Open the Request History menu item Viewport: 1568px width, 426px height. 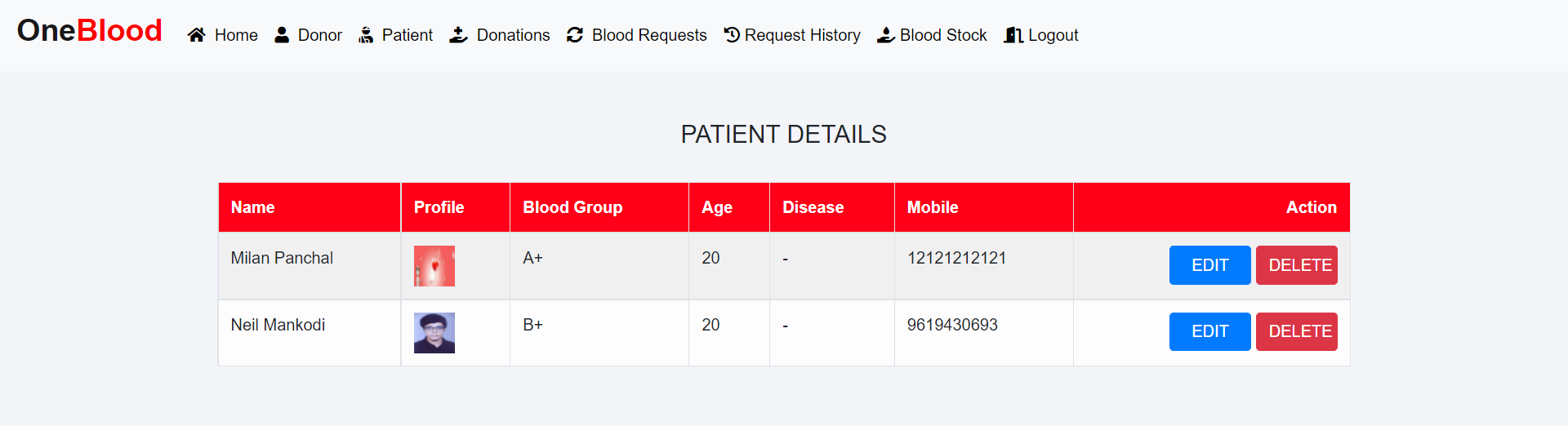(x=802, y=35)
